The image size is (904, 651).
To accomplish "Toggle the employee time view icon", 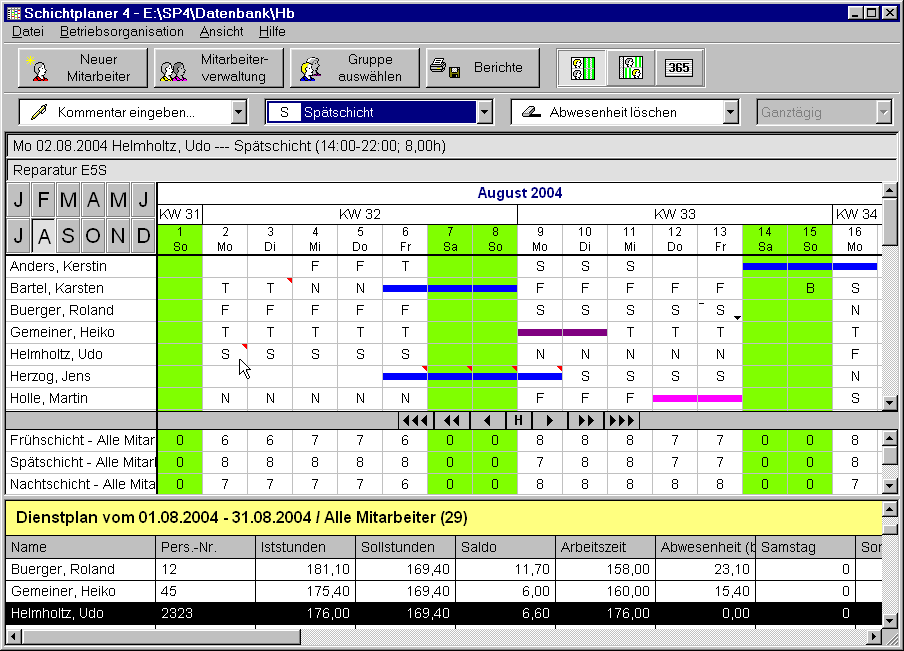I will 631,68.
